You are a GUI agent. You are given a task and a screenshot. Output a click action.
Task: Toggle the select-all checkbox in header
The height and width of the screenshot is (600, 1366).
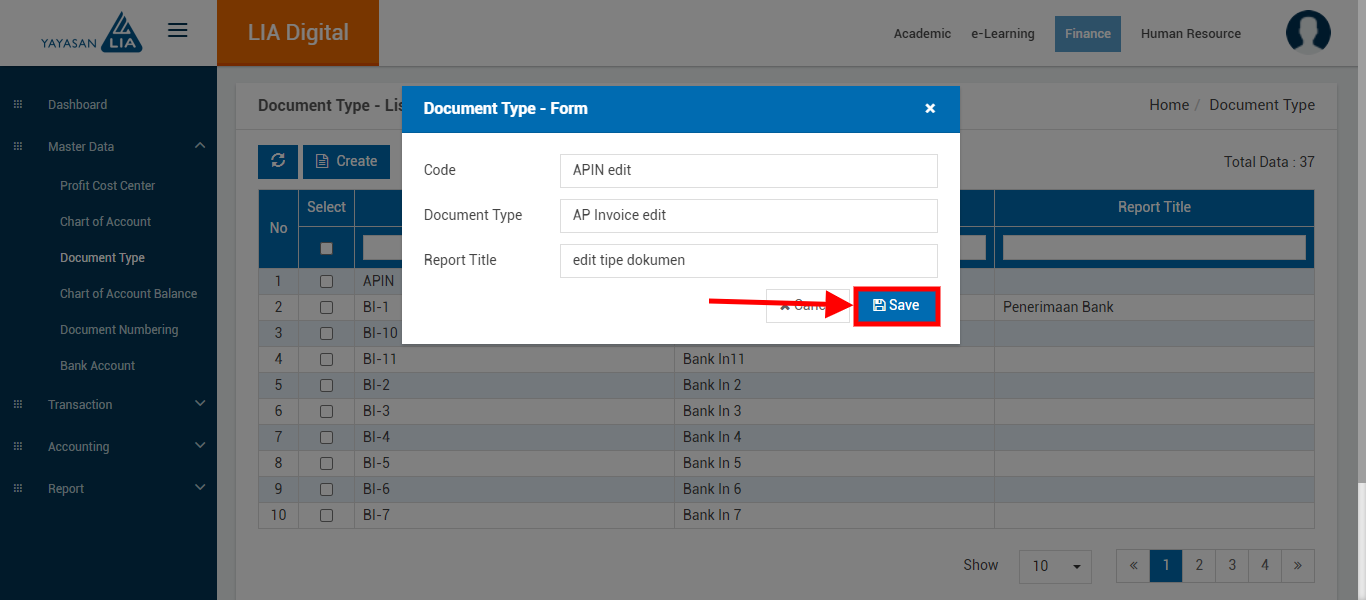point(326,248)
